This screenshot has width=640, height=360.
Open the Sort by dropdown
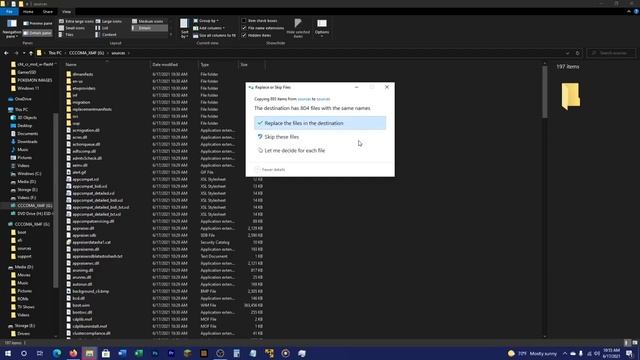[x=184, y=29]
